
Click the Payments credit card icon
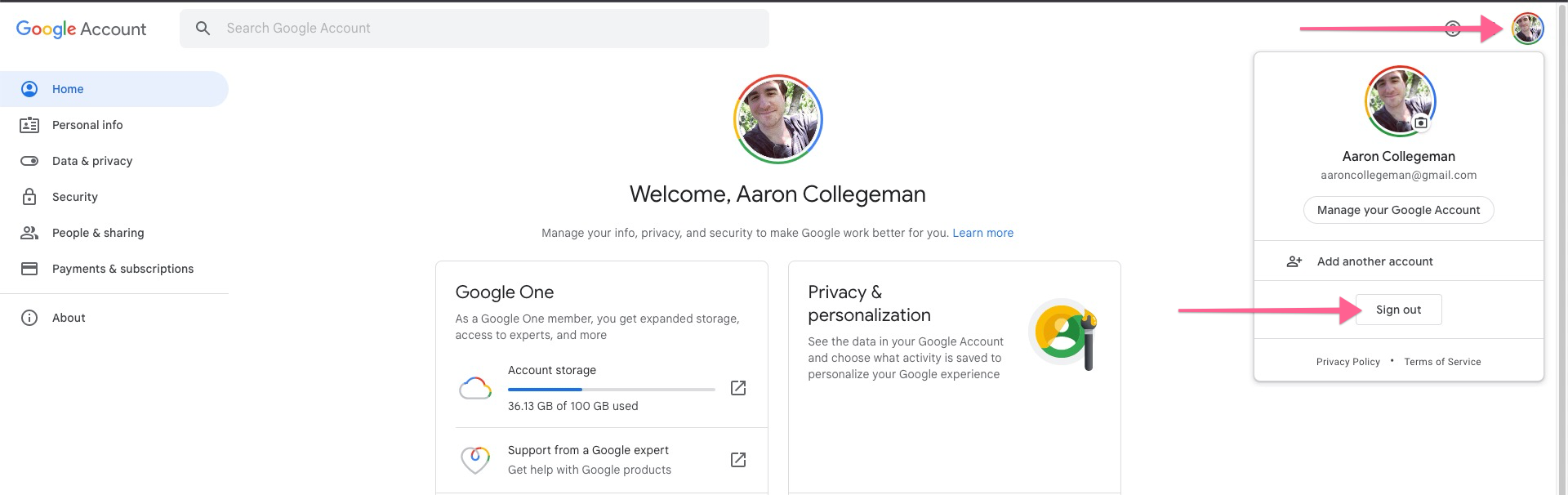(x=29, y=269)
